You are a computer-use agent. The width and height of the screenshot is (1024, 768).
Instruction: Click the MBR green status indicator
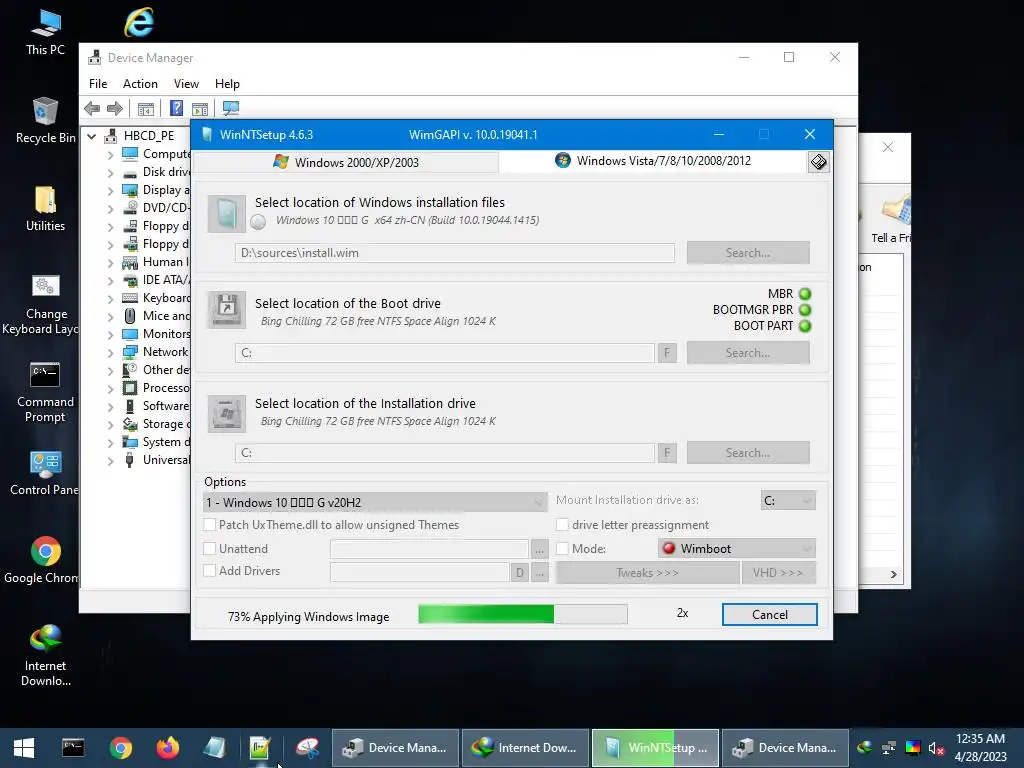[x=805, y=294]
